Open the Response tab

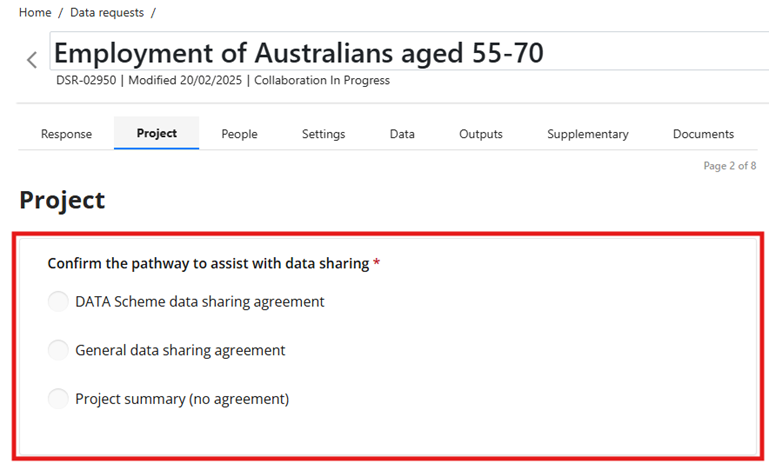[66, 134]
